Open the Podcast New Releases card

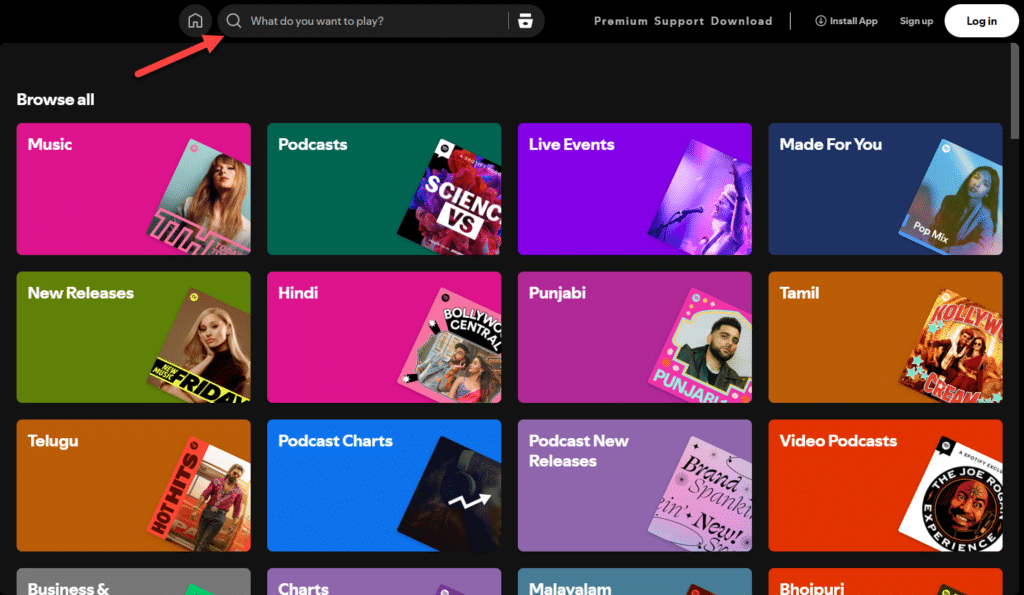635,485
